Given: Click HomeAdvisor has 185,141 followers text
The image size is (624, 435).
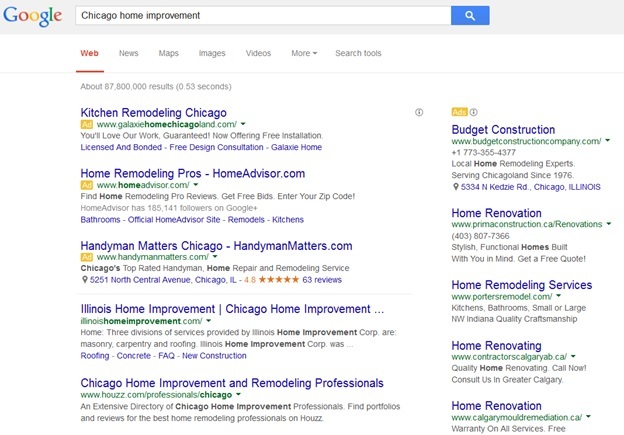Looking at the screenshot, I should tap(169, 208).
